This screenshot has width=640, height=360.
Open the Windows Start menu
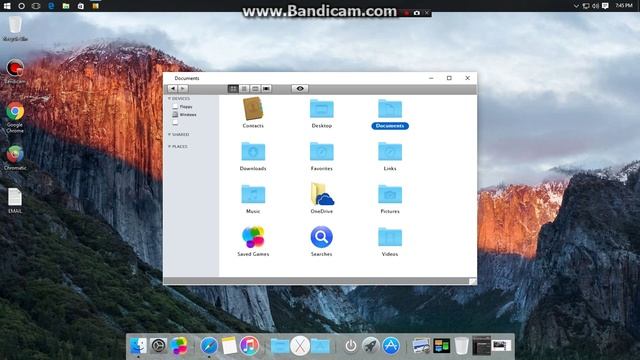[7, 6]
